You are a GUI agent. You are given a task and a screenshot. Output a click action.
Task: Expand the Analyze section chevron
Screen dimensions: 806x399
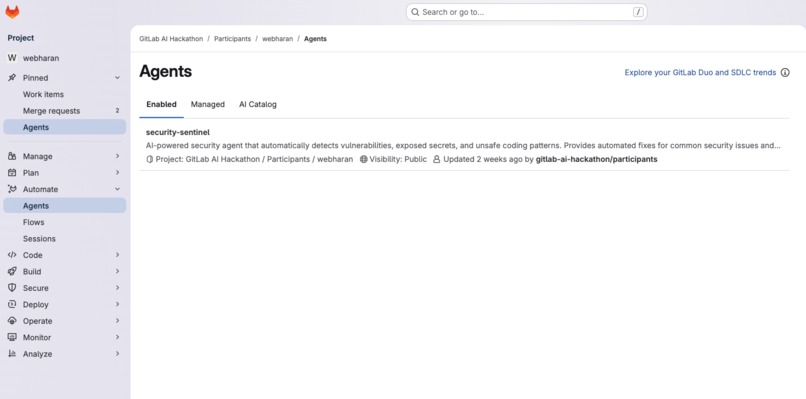(117, 354)
